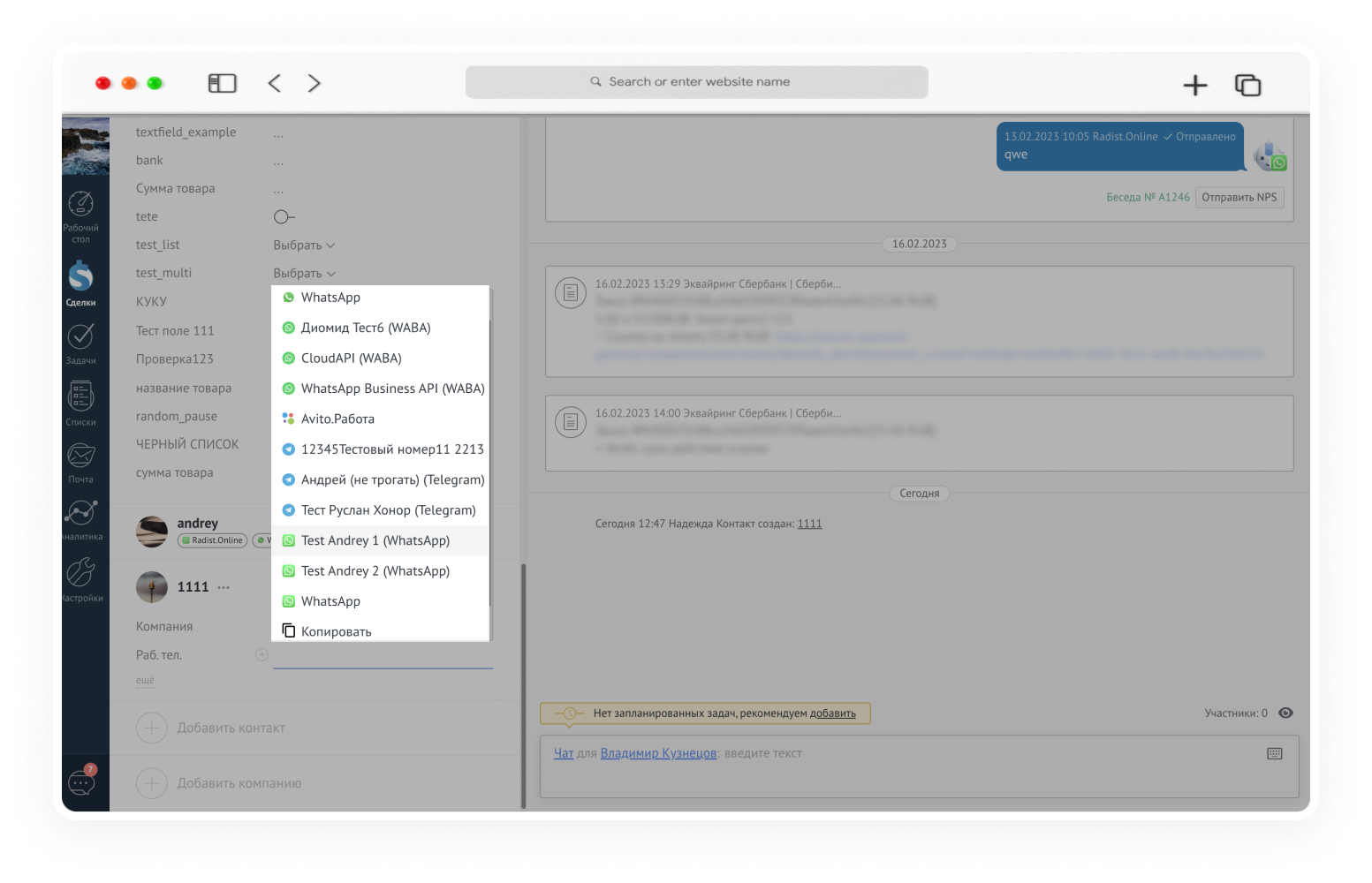The height and width of the screenshot is (883, 1372).
Task: Show the tab overview icon
Action: click(x=1247, y=85)
